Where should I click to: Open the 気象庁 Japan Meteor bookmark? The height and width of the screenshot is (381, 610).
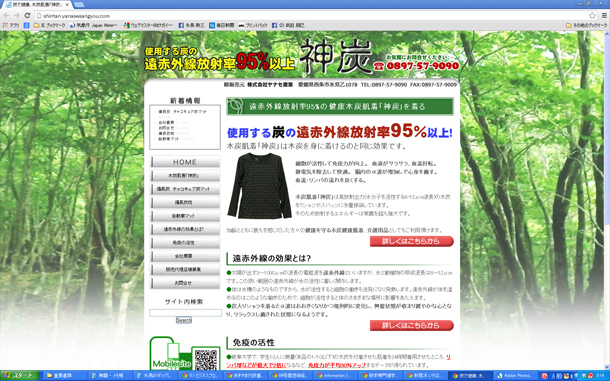93,25
